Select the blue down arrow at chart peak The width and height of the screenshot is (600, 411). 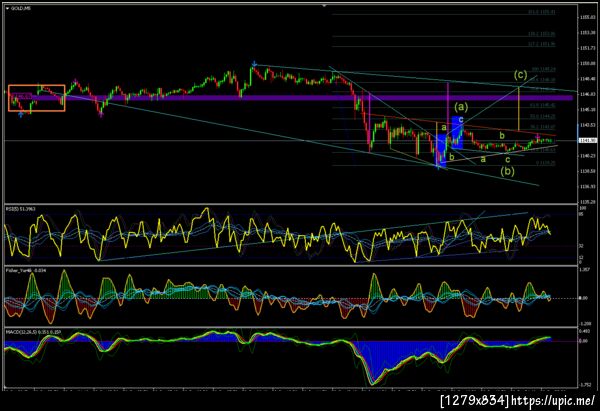pyautogui.click(x=254, y=64)
